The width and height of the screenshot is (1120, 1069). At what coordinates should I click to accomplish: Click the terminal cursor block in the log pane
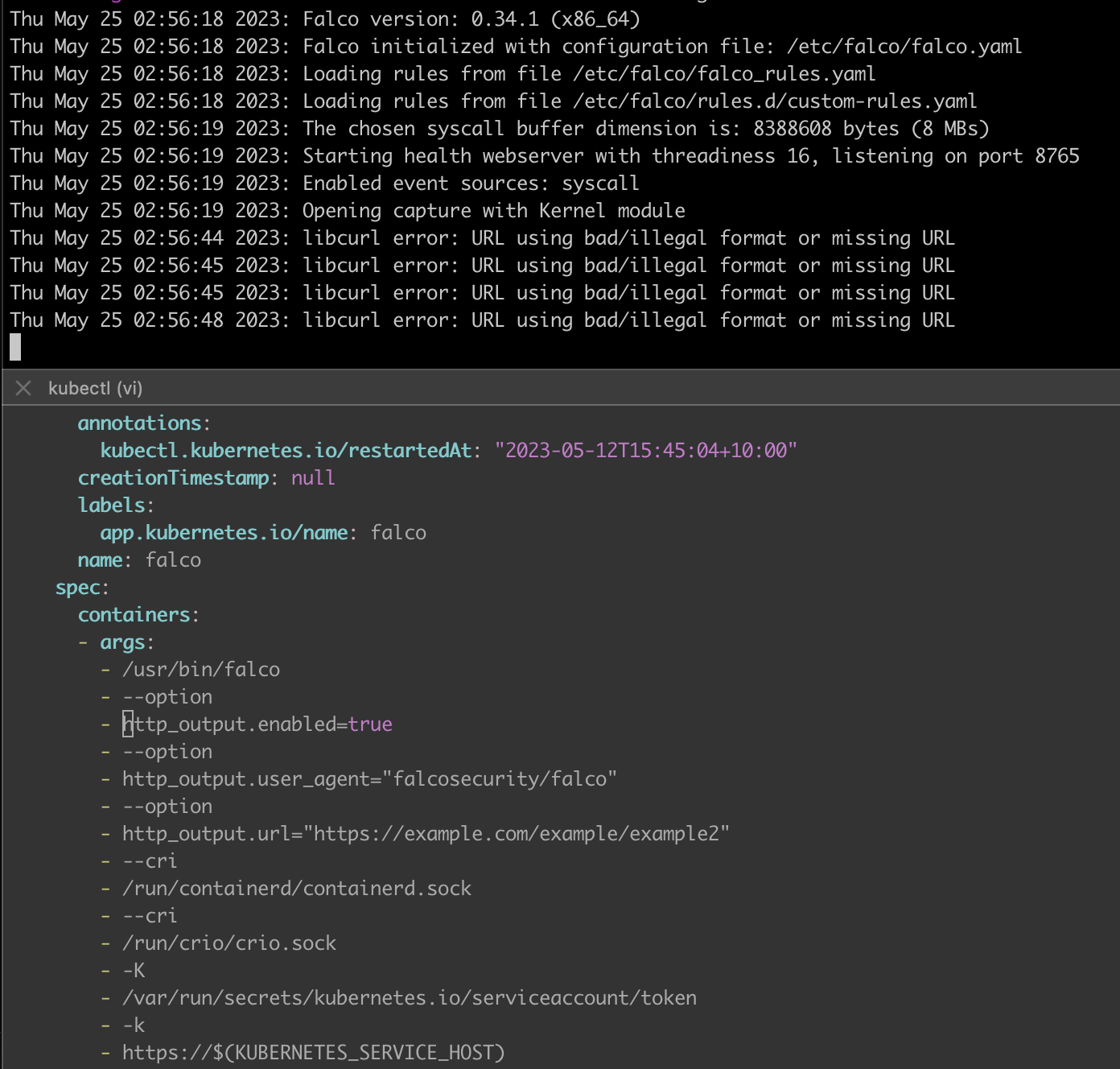(15, 347)
